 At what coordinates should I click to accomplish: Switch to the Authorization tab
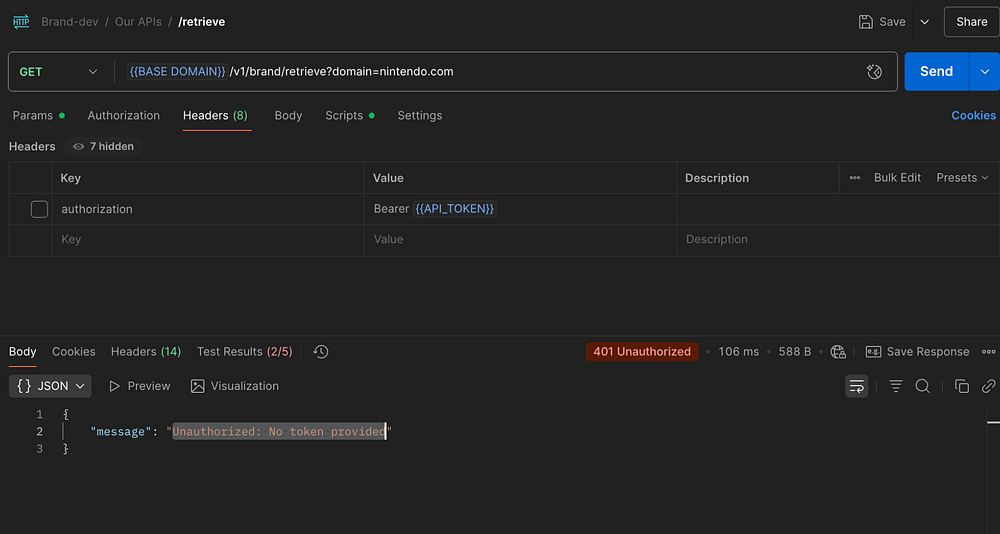click(124, 116)
